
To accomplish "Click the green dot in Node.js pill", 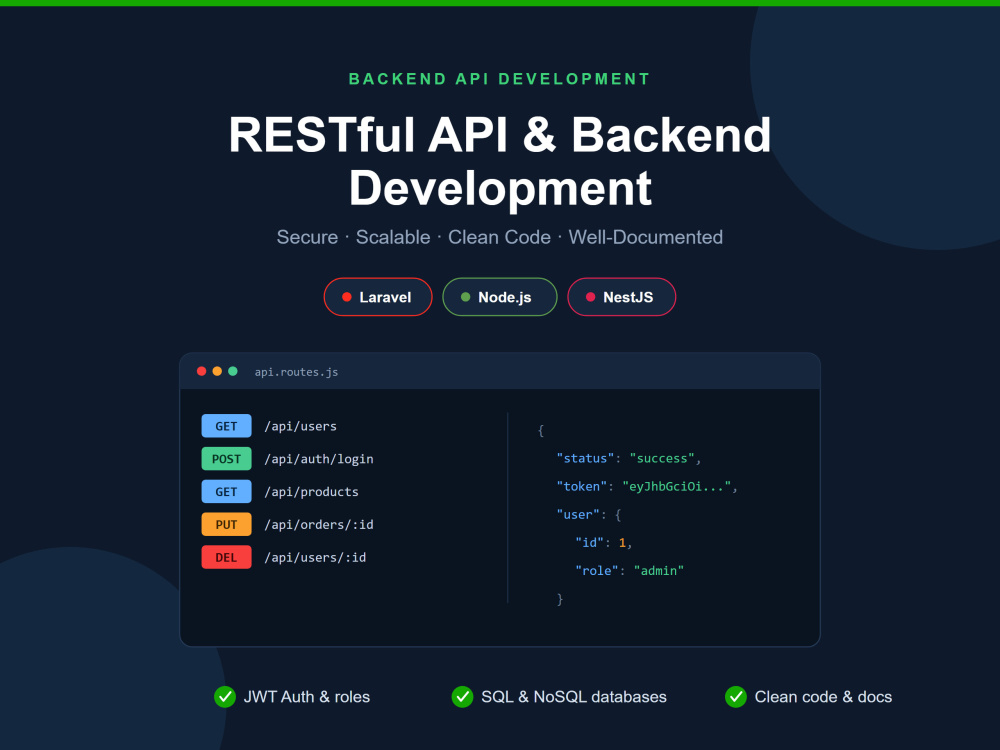I will 466,297.
